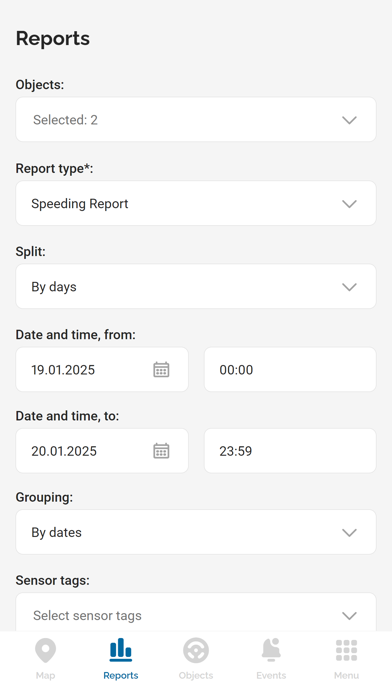This screenshot has width=392, height=696.
Task: Click the 19.01.2025 from date field
Action: [x=102, y=370]
